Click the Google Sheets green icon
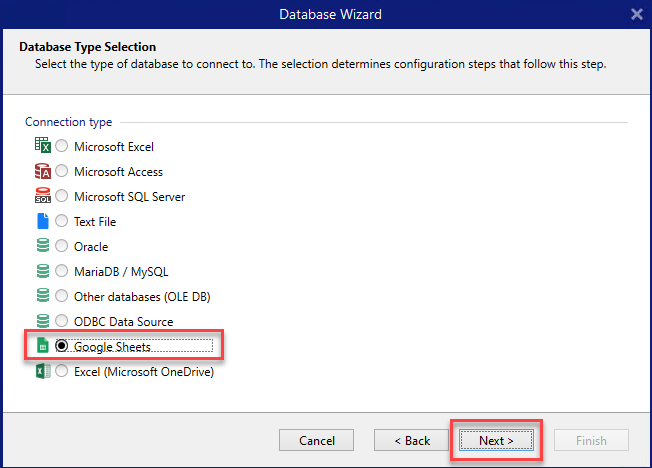 (x=42, y=346)
